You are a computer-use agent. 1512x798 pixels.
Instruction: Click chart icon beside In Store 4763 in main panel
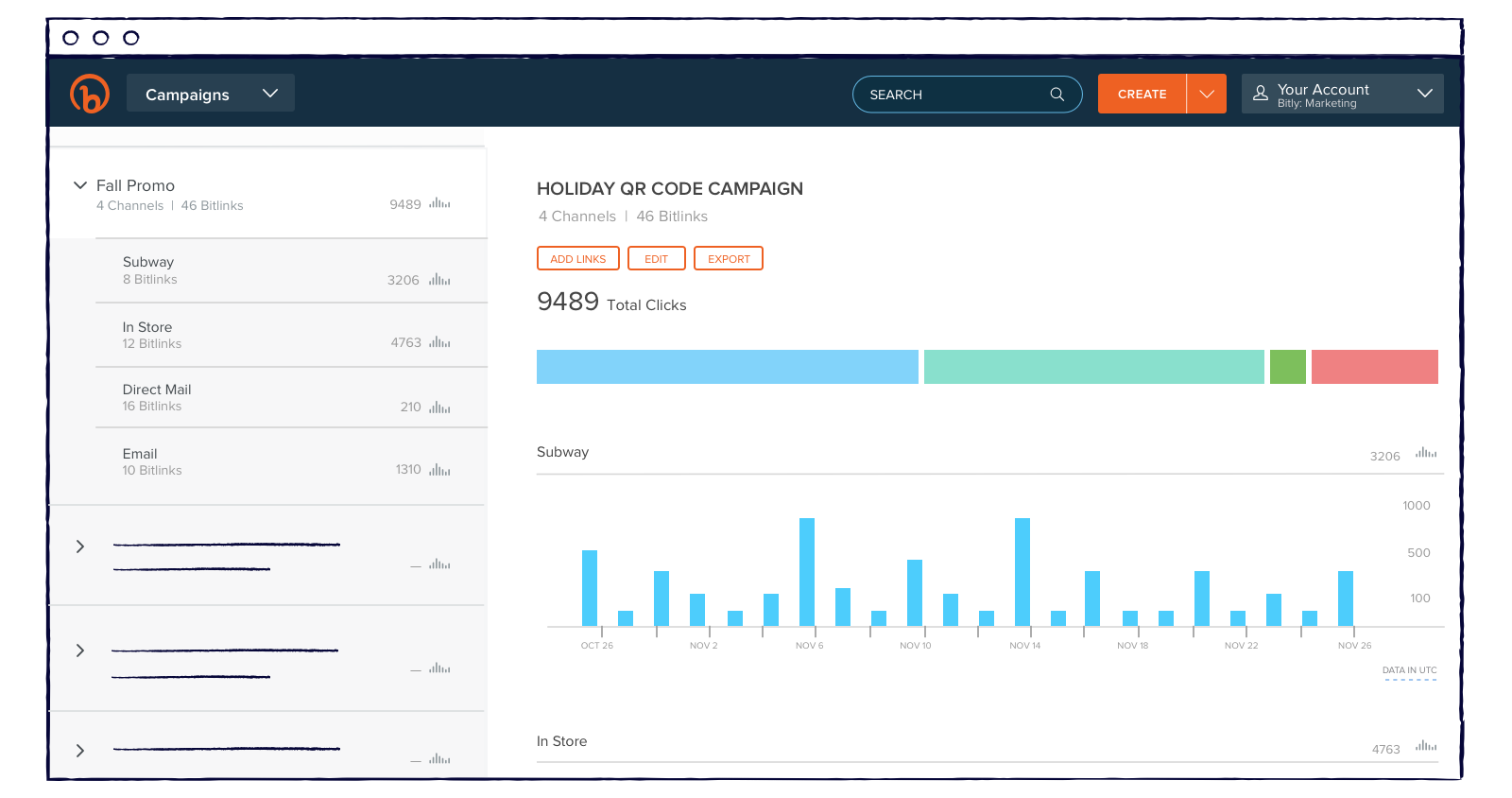[x=1426, y=746]
